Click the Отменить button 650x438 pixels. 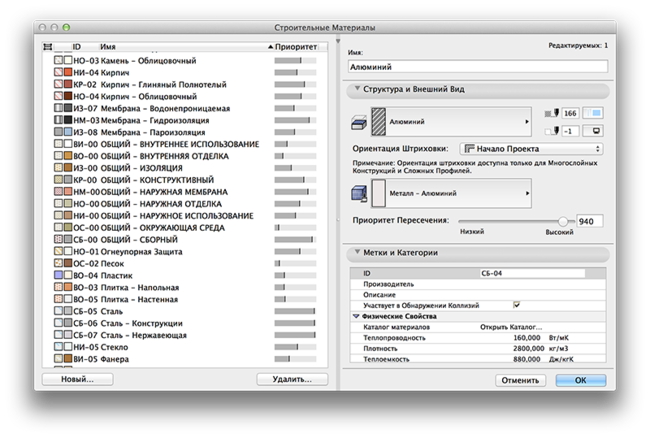(x=520, y=380)
